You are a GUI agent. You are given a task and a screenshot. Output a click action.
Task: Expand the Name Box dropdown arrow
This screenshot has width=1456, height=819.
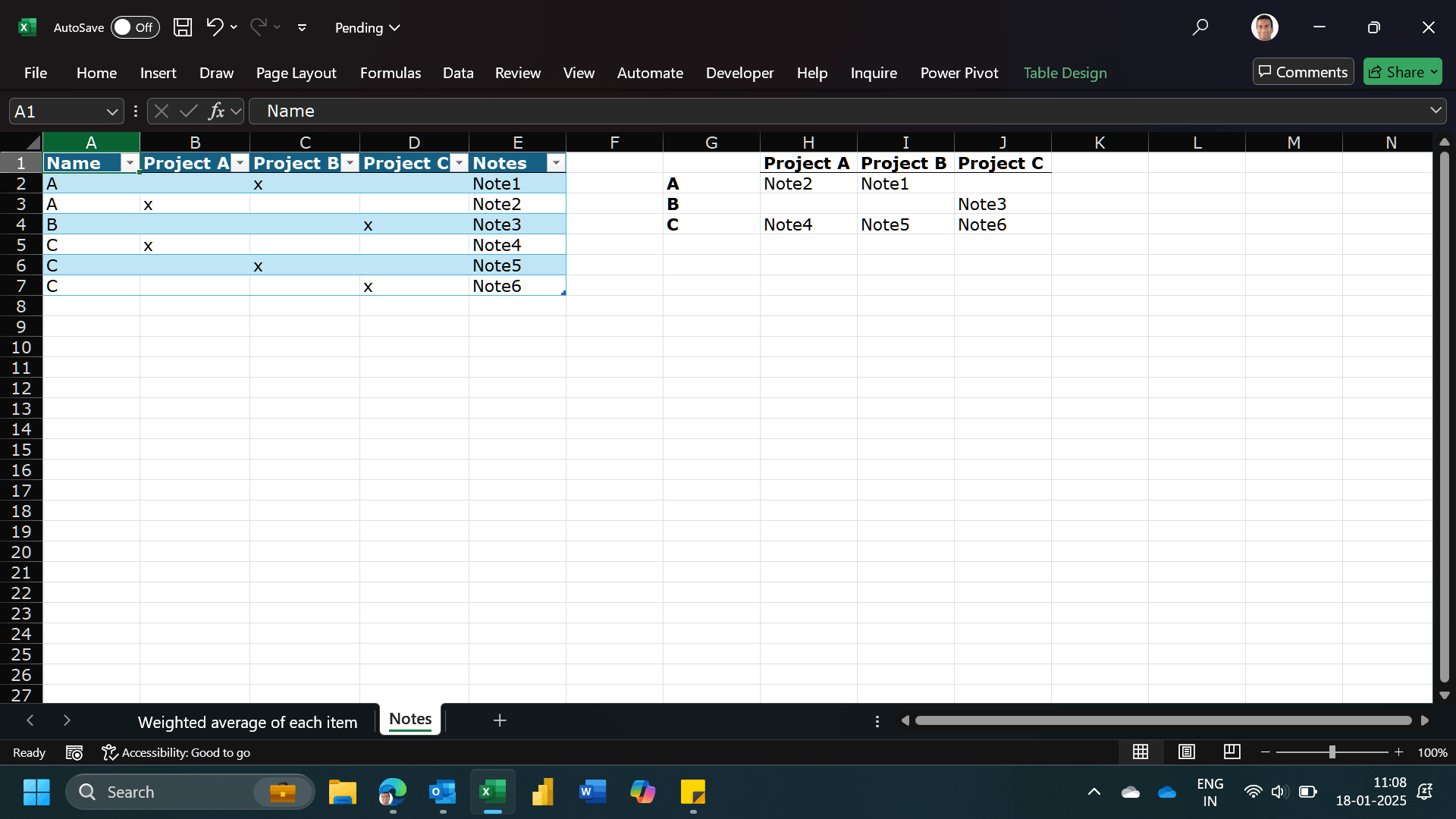click(x=112, y=112)
